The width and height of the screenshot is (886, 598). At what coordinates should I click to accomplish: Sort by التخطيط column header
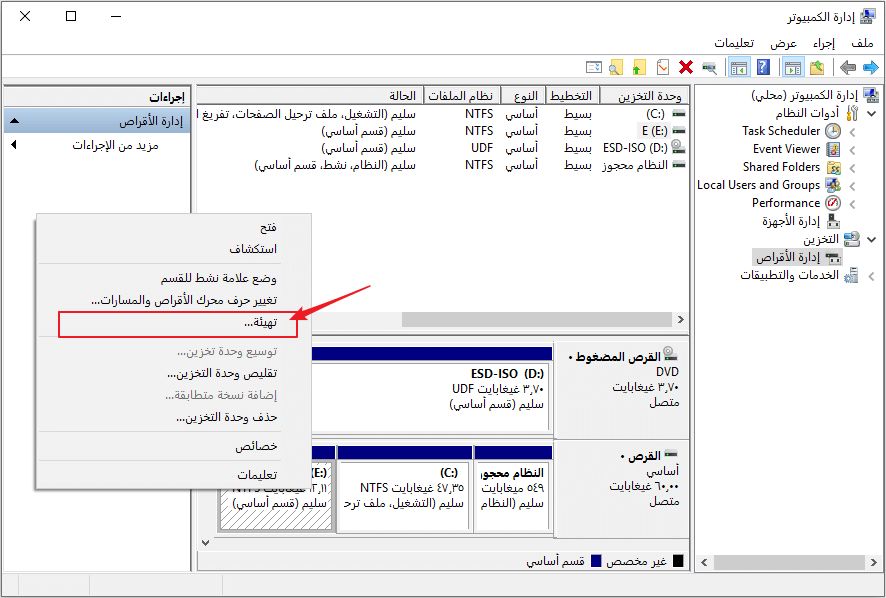tap(571, 96)
